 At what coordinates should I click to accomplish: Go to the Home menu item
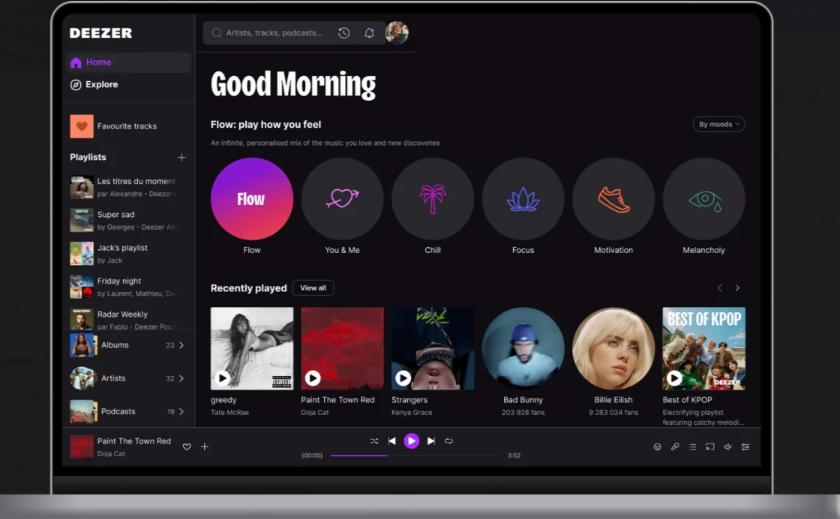[x=129, y=63]
